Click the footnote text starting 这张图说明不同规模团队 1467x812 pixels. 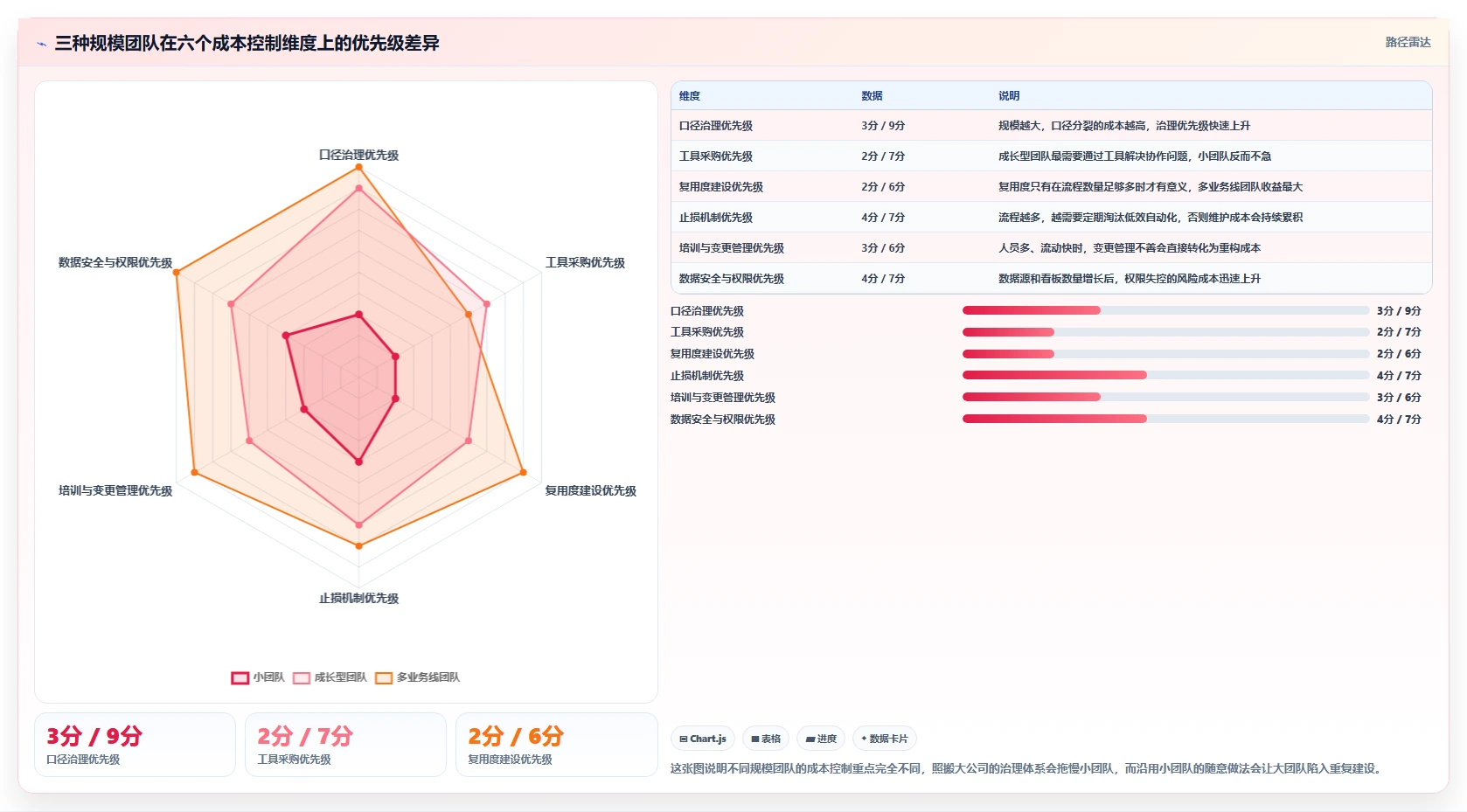[x=1028, y=768]
